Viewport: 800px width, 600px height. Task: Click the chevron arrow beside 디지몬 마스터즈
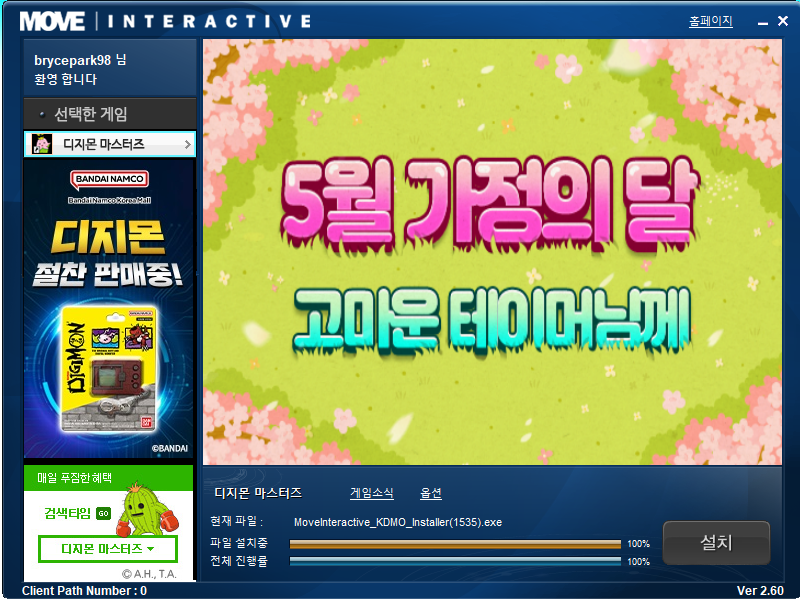[x=187, y=145]
